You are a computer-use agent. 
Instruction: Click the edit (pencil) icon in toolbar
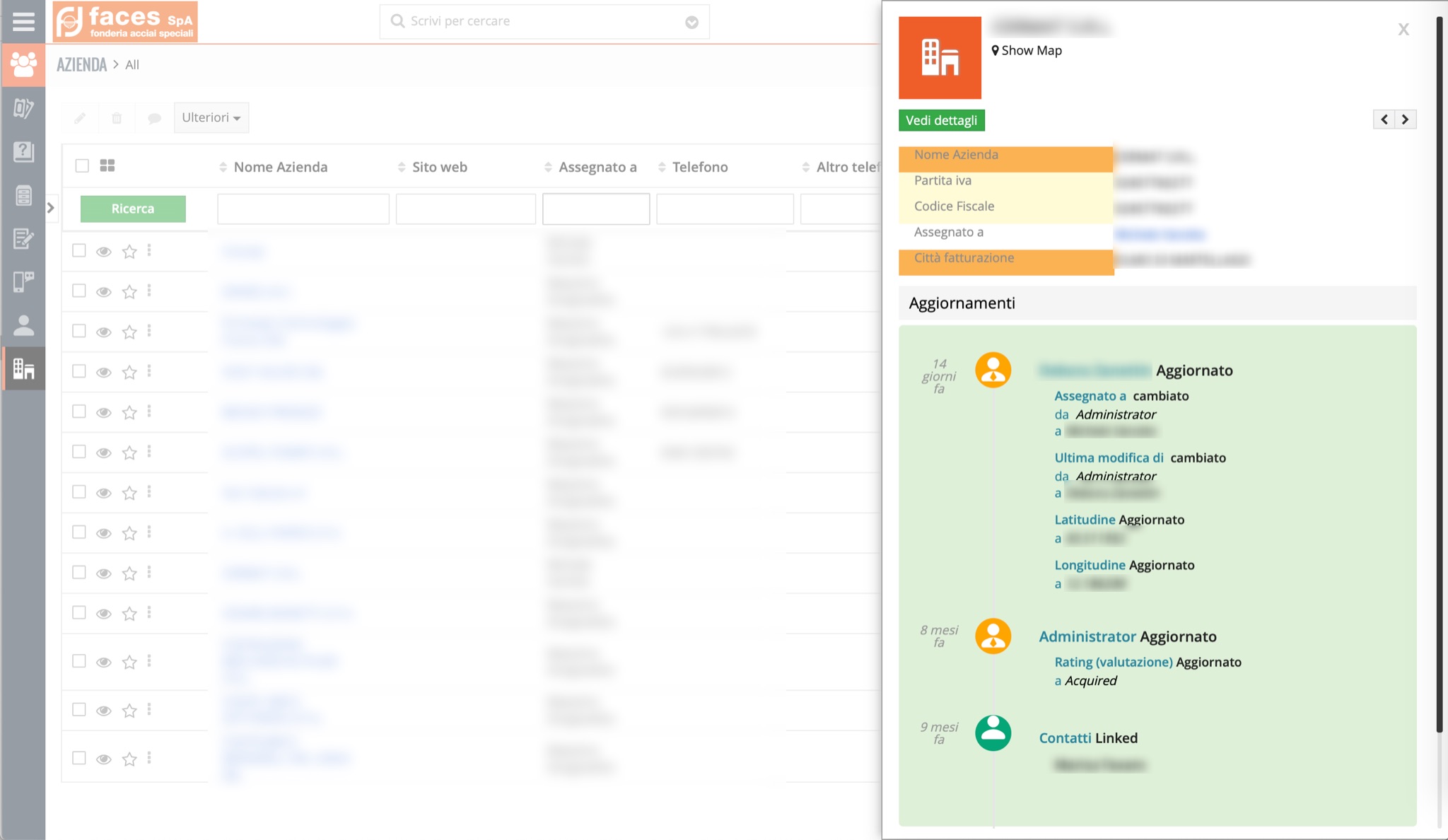(x=80, y=117)
